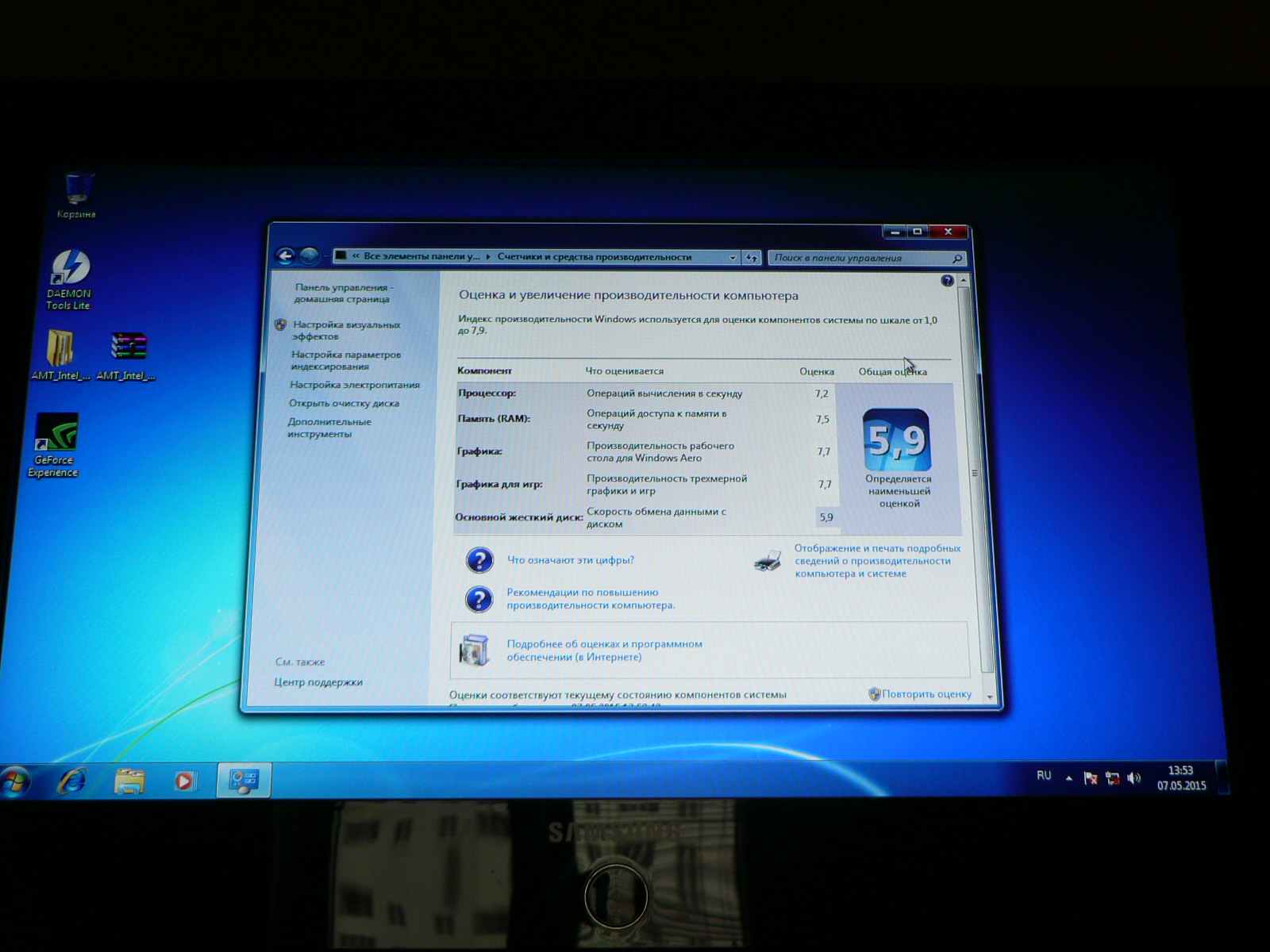Click the Back navigation arrow button
1270x952 pixels.
tap(285, 256)
